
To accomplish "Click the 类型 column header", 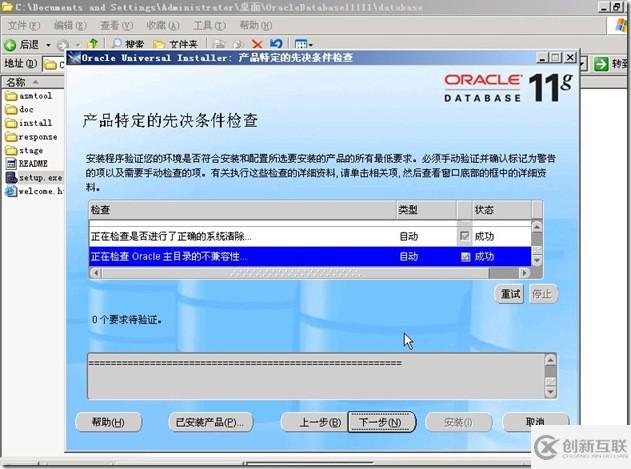I will (x=427, y=210).
